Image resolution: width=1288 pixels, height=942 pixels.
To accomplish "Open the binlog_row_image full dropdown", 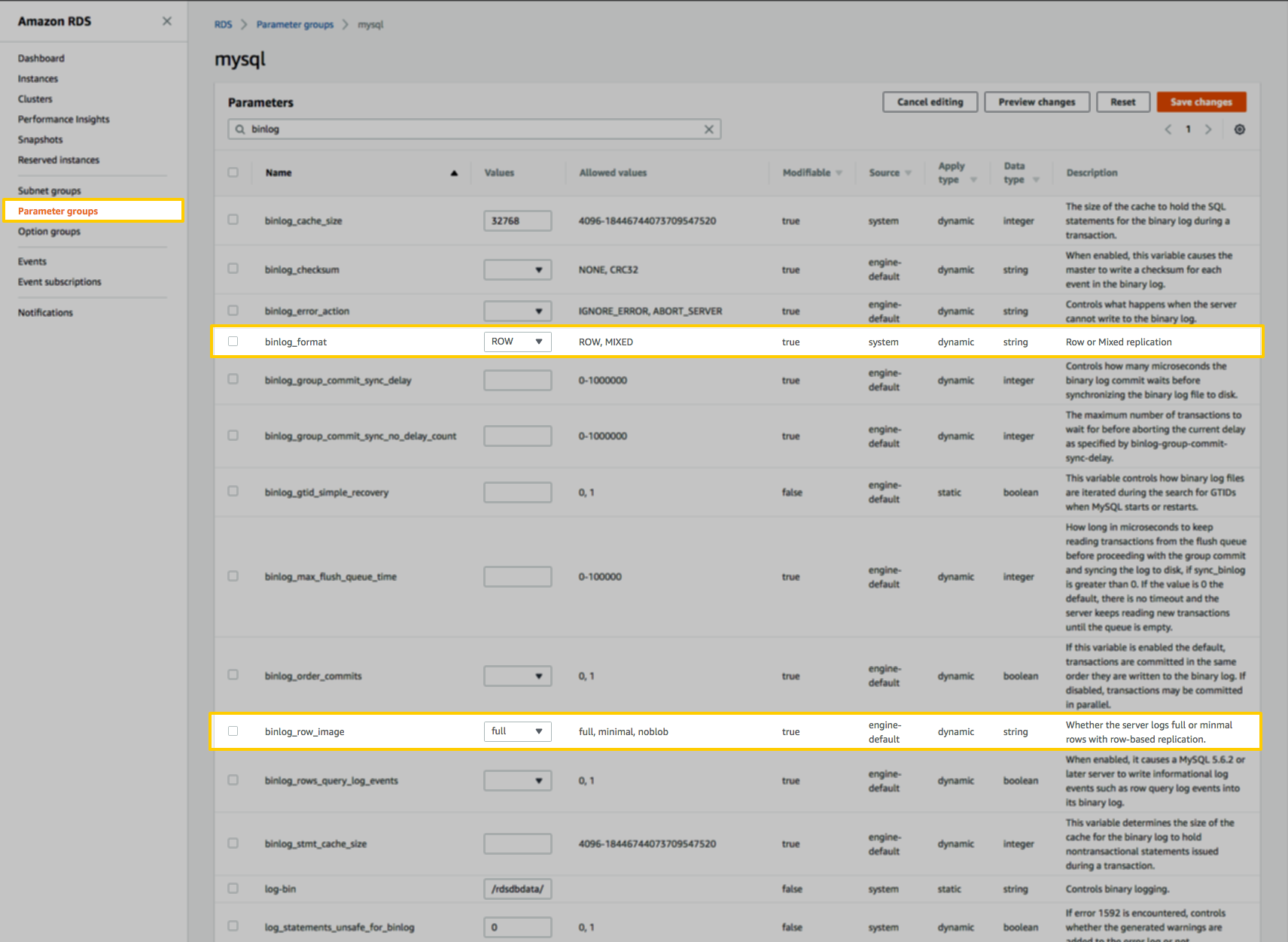I will click(x=517, y=731).
